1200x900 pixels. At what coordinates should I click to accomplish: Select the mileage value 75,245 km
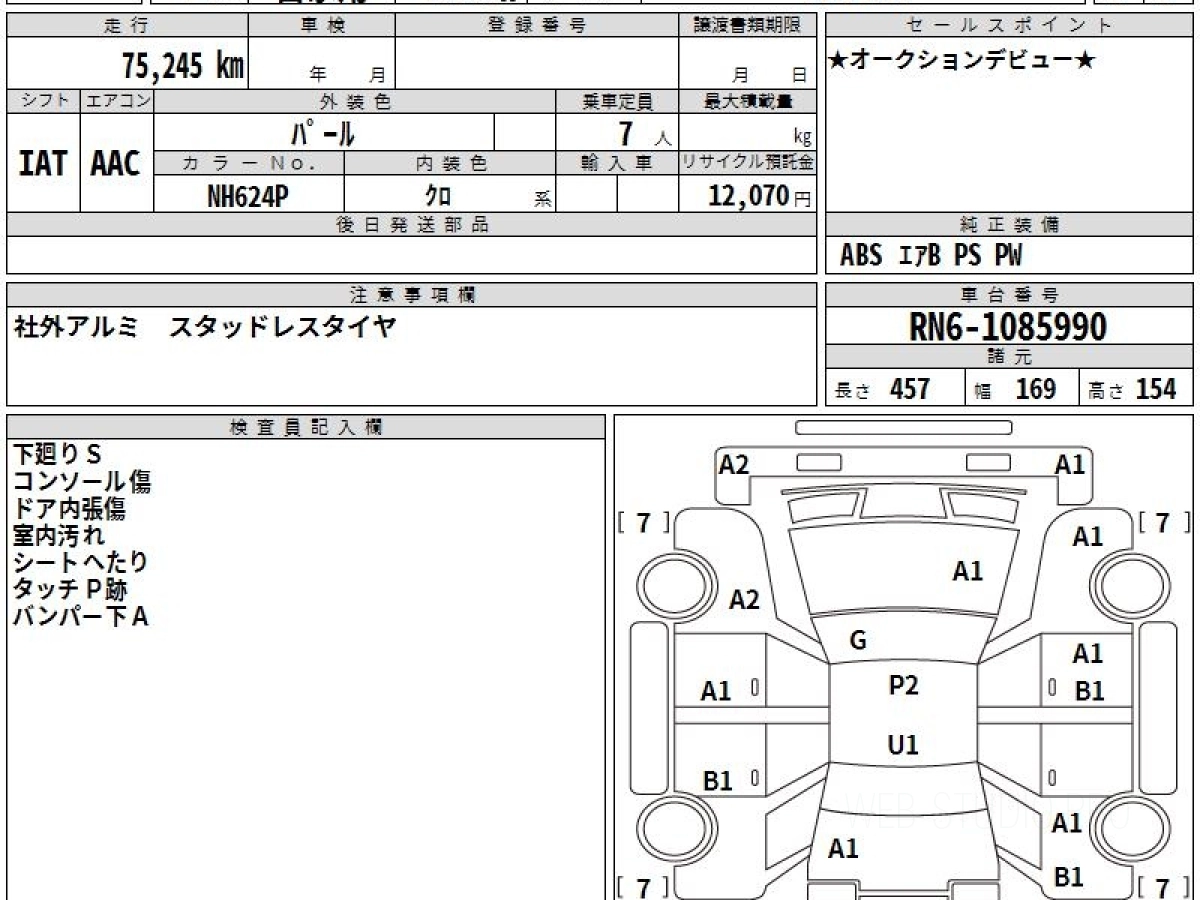pyautogui.click(x=183, y=67)
